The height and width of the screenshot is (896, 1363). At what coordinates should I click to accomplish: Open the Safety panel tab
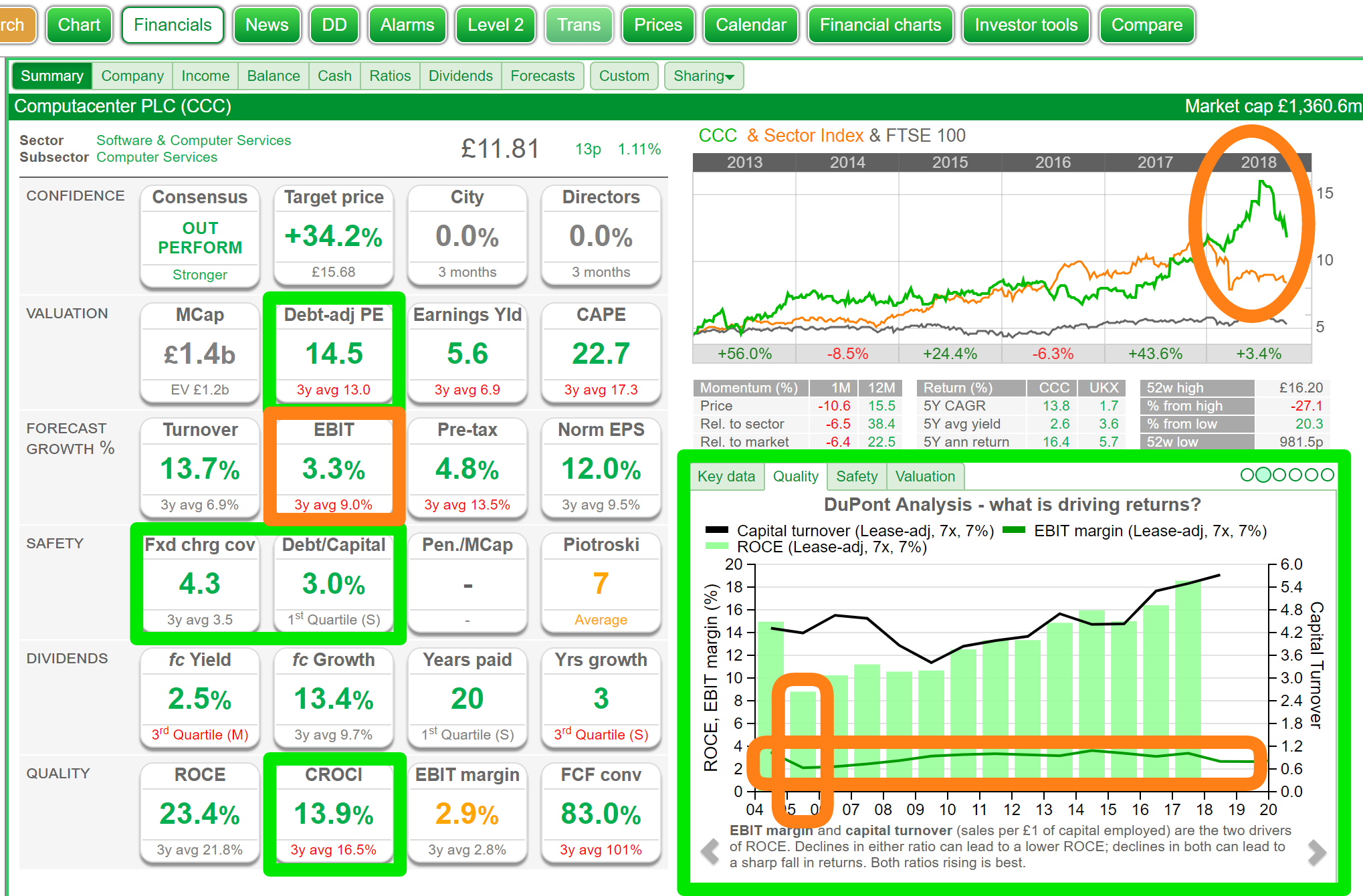point(857,476)
